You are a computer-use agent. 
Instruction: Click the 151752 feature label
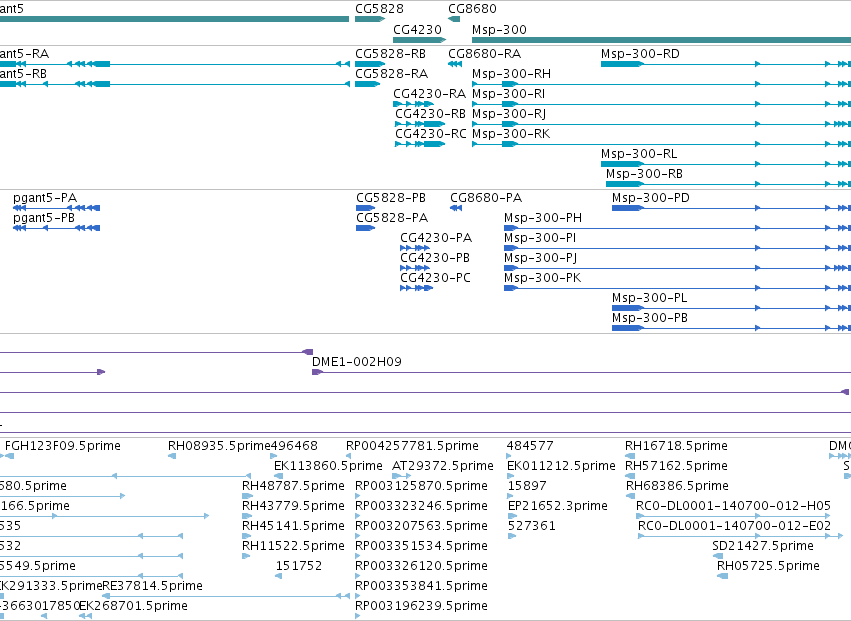coord(299,567)
